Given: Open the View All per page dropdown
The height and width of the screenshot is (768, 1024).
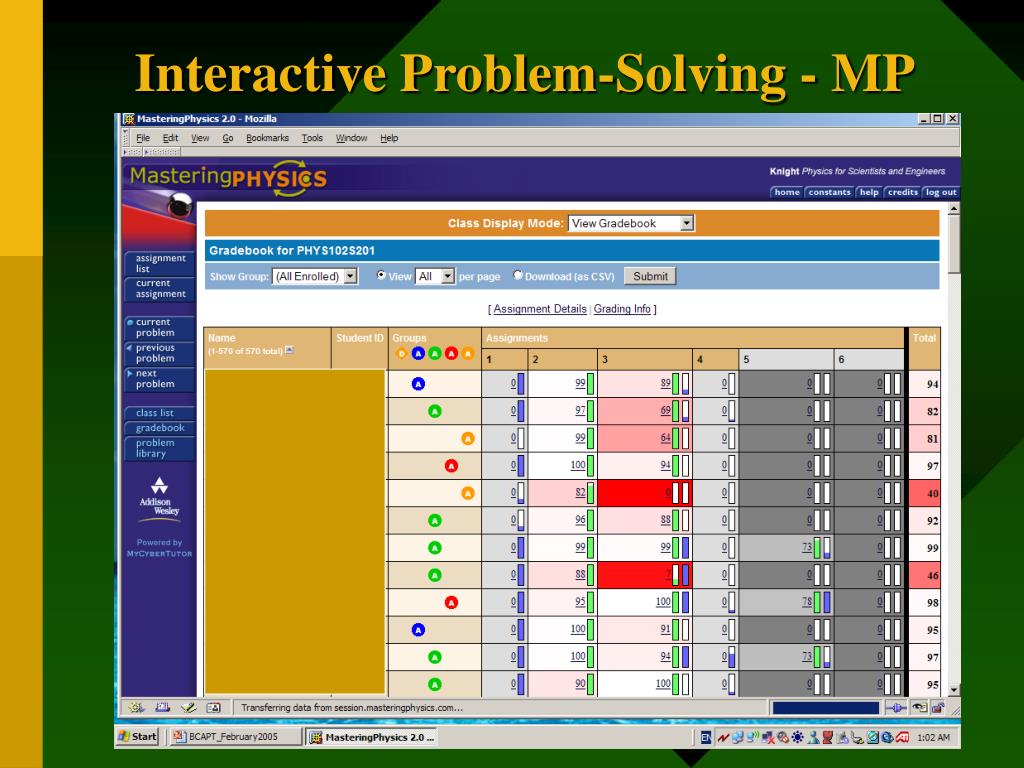Looking at the screenshot, I should tap(435, 276).
